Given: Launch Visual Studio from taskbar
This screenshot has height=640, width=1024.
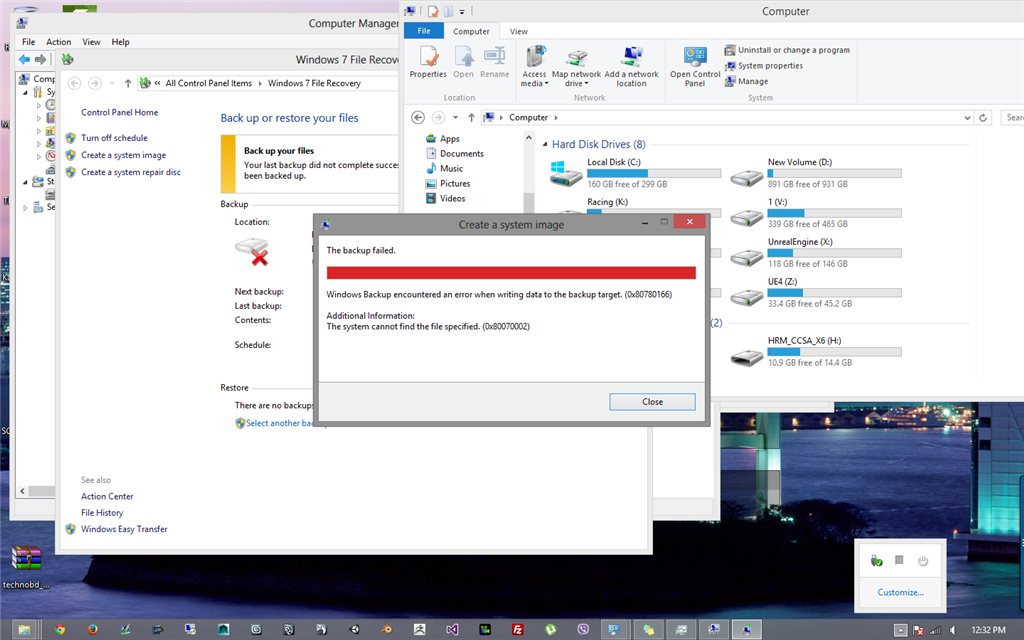Looking at the screenshot, I should point(452,630).
